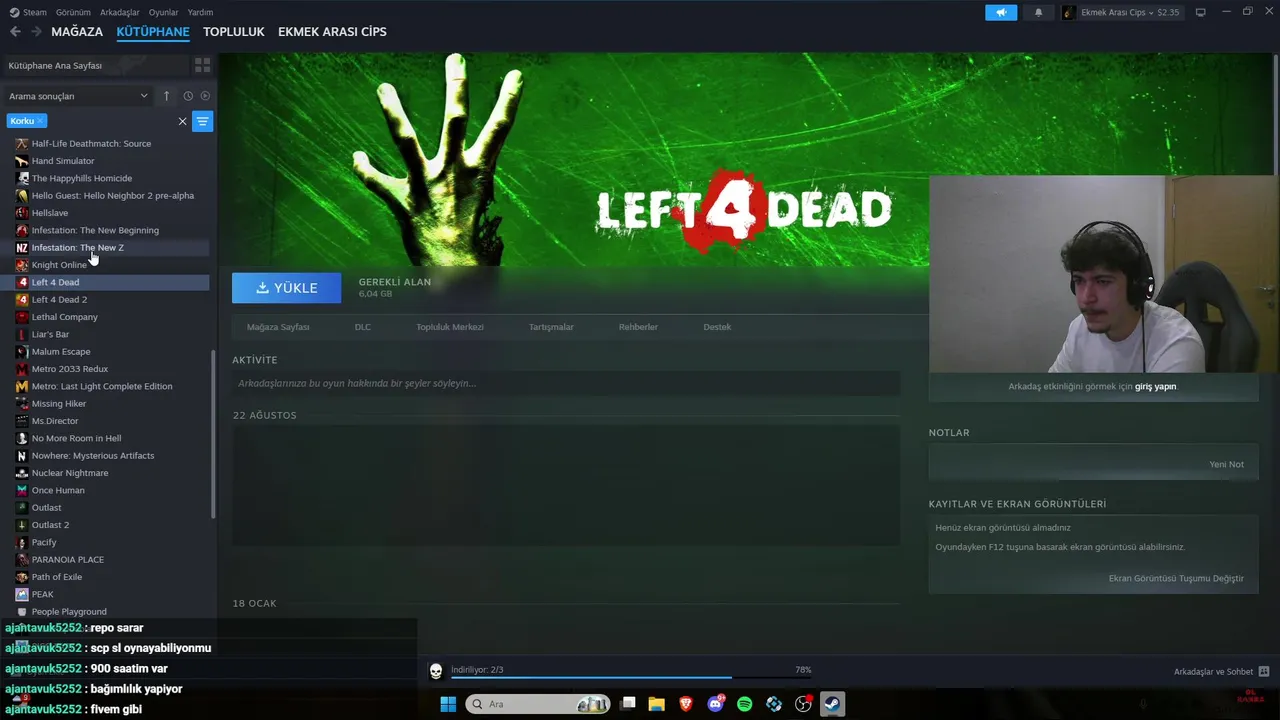Select Half-Life Deathmatch: Source in list

pos(112,143)
